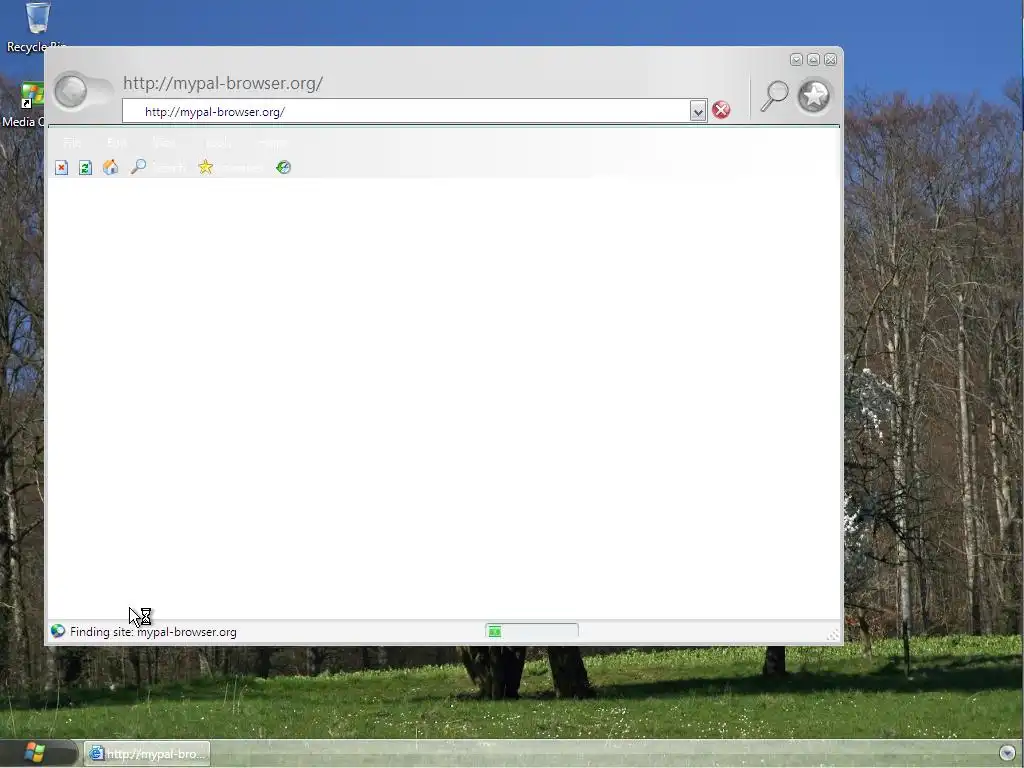Click the green loading progress bar
This screenshot has height=768, width=1024.
click(x=532, y=631)
